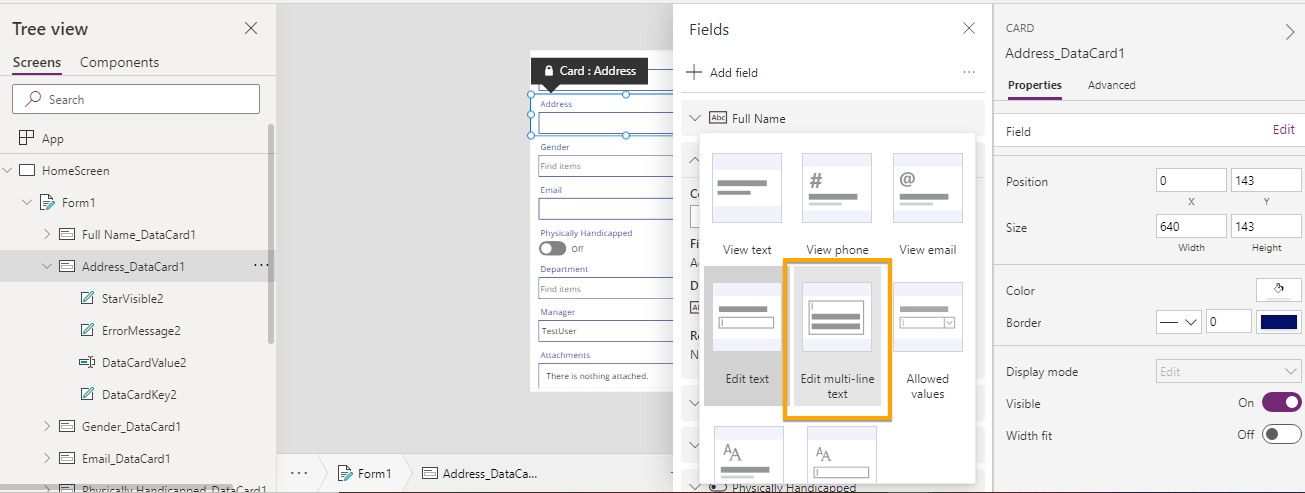Collapse the Full Name field section
This screenshot has width=1305, height=493.
tap(696, 118)
